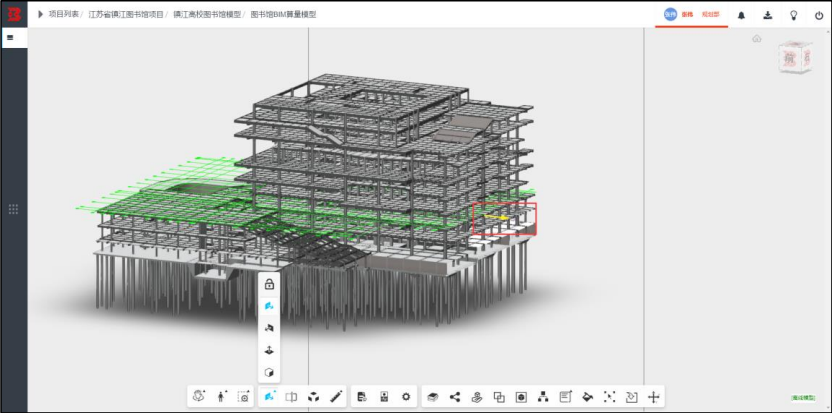Click the rotate document icon
This screenshot has width=832, height=413.
click(x=631, y=396)
